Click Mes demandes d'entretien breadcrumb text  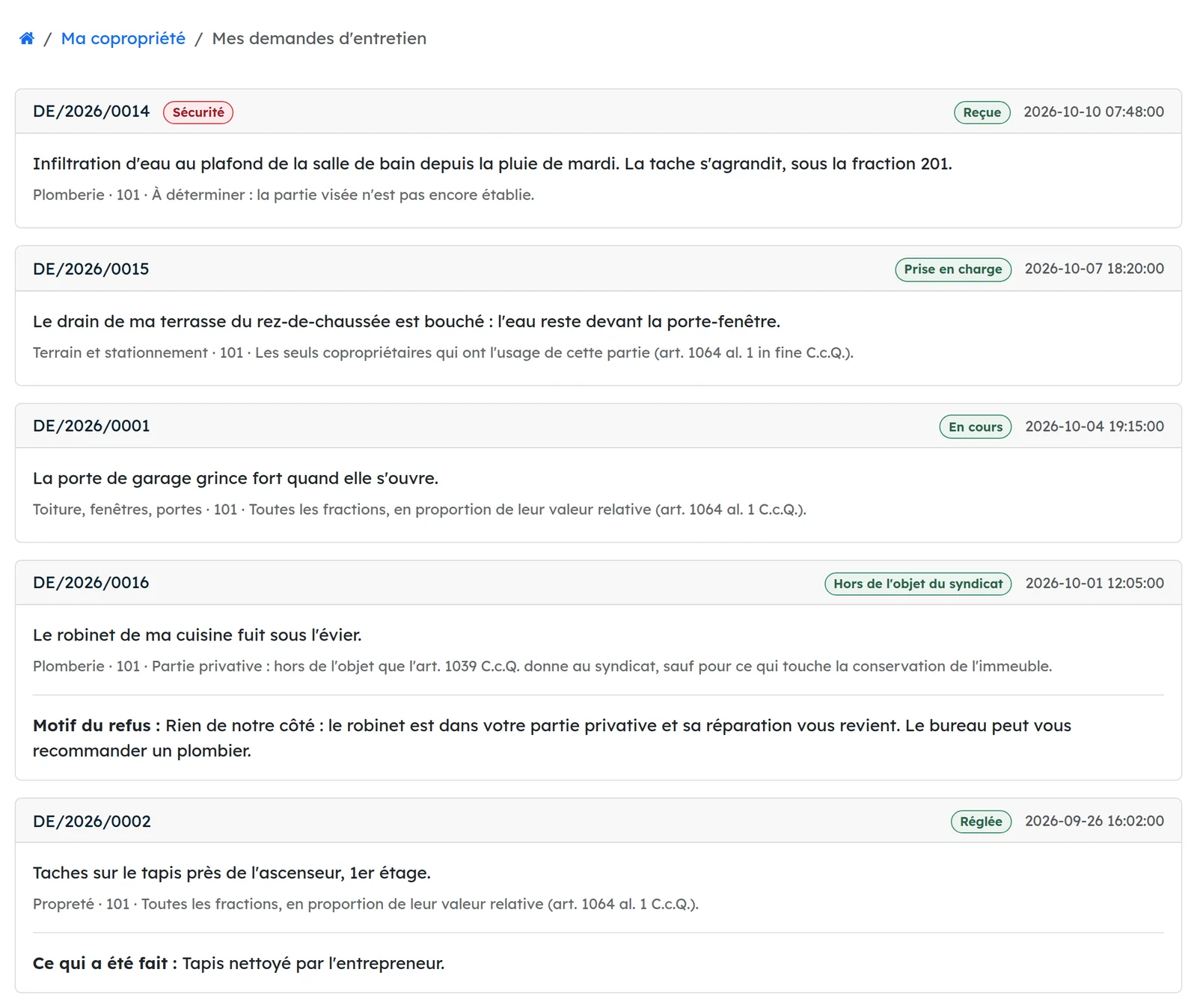pyautogui.click(x=319, y=38)
